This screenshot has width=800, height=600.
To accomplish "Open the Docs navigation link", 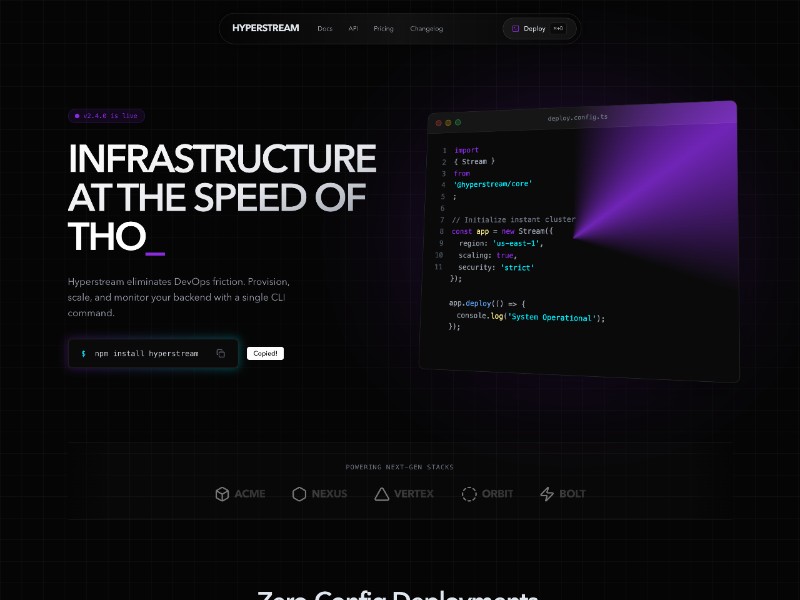I will click(325, 29).
